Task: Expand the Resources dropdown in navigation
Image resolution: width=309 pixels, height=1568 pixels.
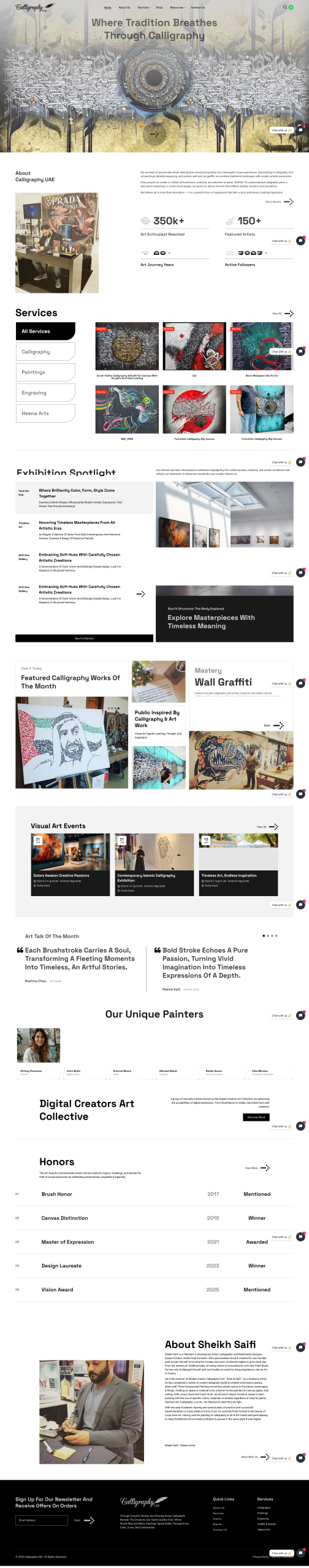Action: (177, 7)
